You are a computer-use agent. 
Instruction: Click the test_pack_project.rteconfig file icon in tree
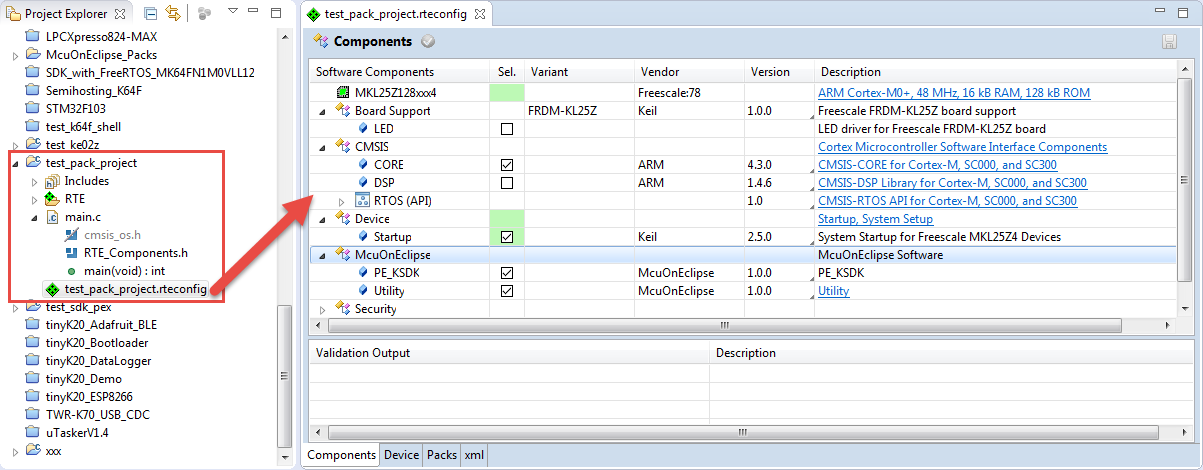click(52, 289)
